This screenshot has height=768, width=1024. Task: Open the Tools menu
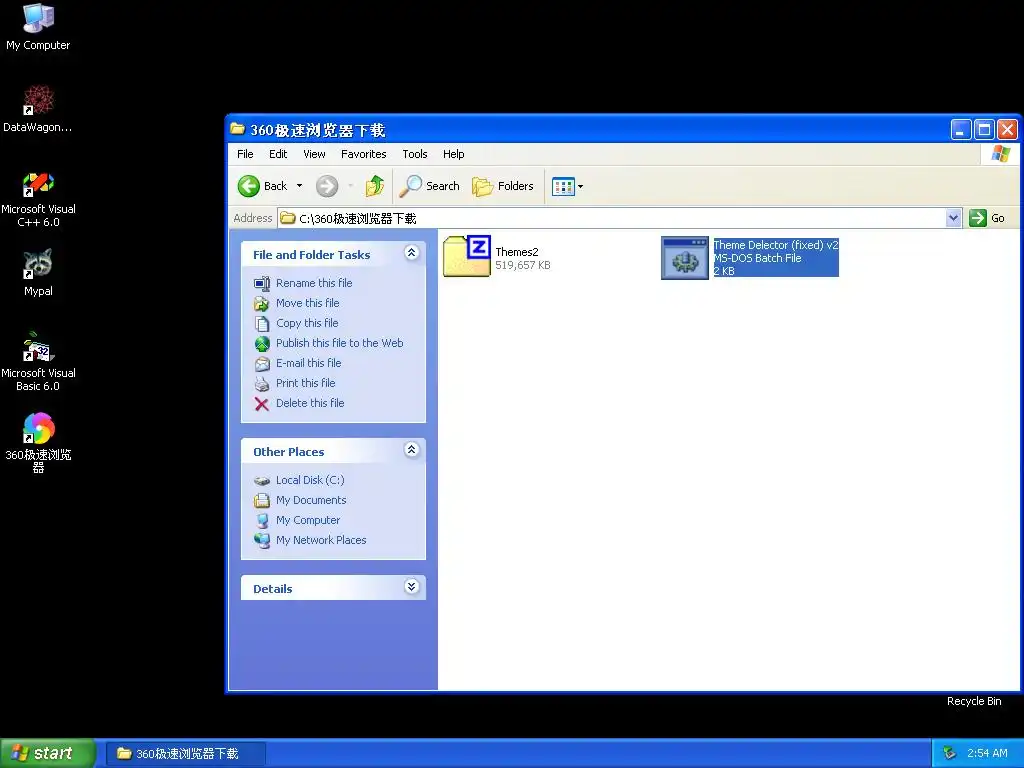click(415, 154)
